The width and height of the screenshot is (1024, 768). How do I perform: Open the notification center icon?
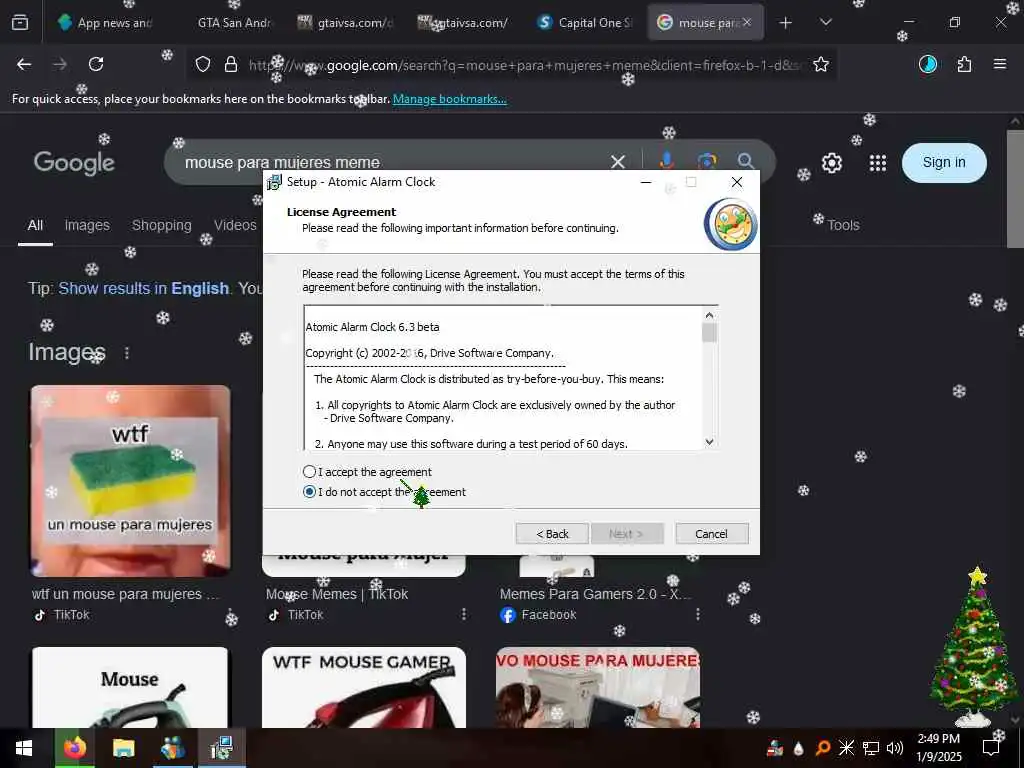991,748
